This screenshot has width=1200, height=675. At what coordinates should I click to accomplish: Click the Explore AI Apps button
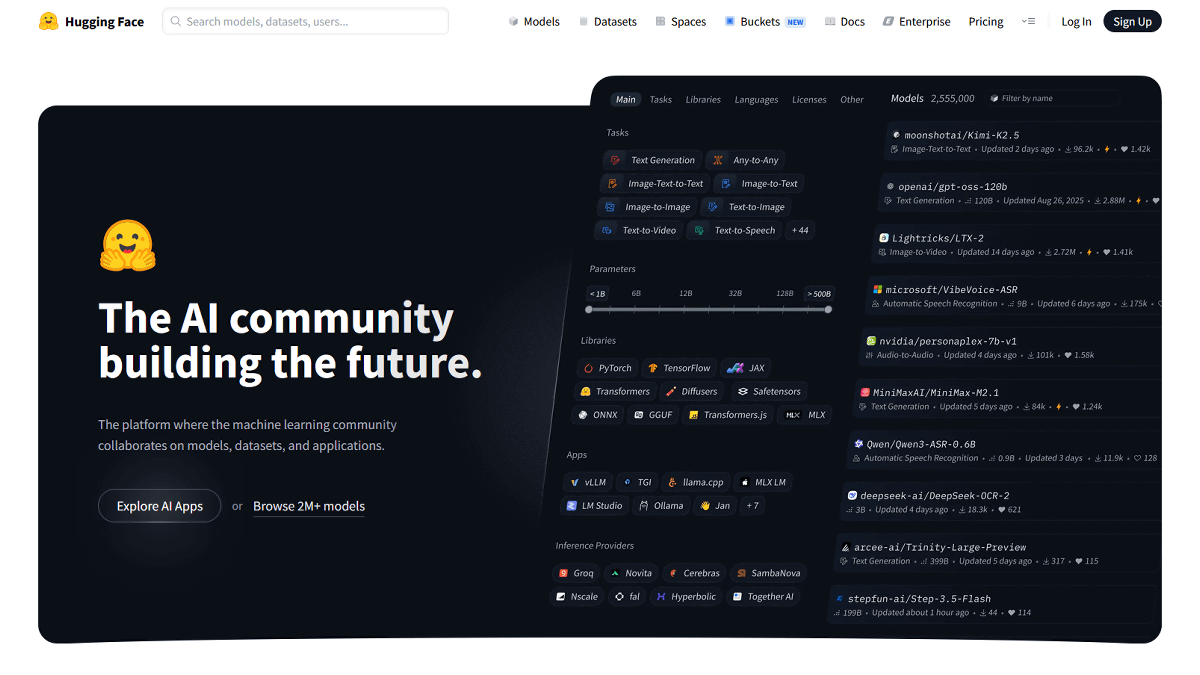point(160,506)
